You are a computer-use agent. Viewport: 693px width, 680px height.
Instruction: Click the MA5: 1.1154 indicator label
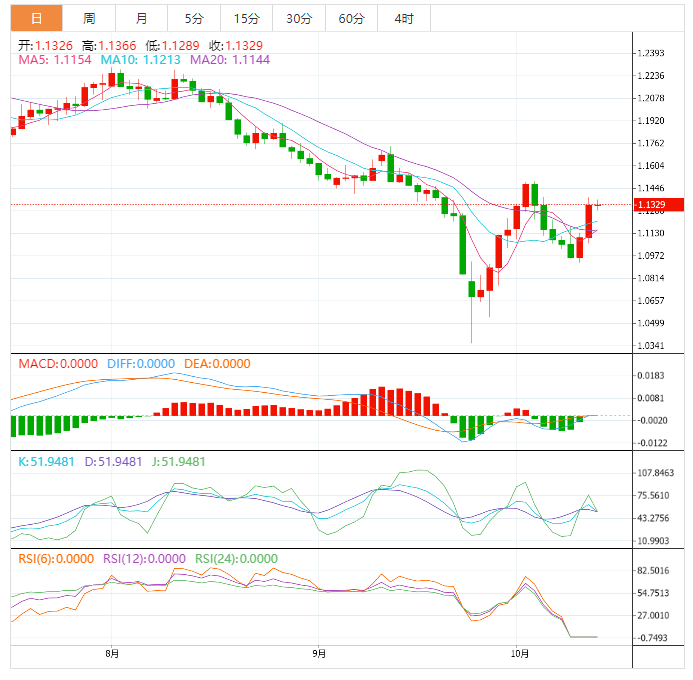point(55,60)
